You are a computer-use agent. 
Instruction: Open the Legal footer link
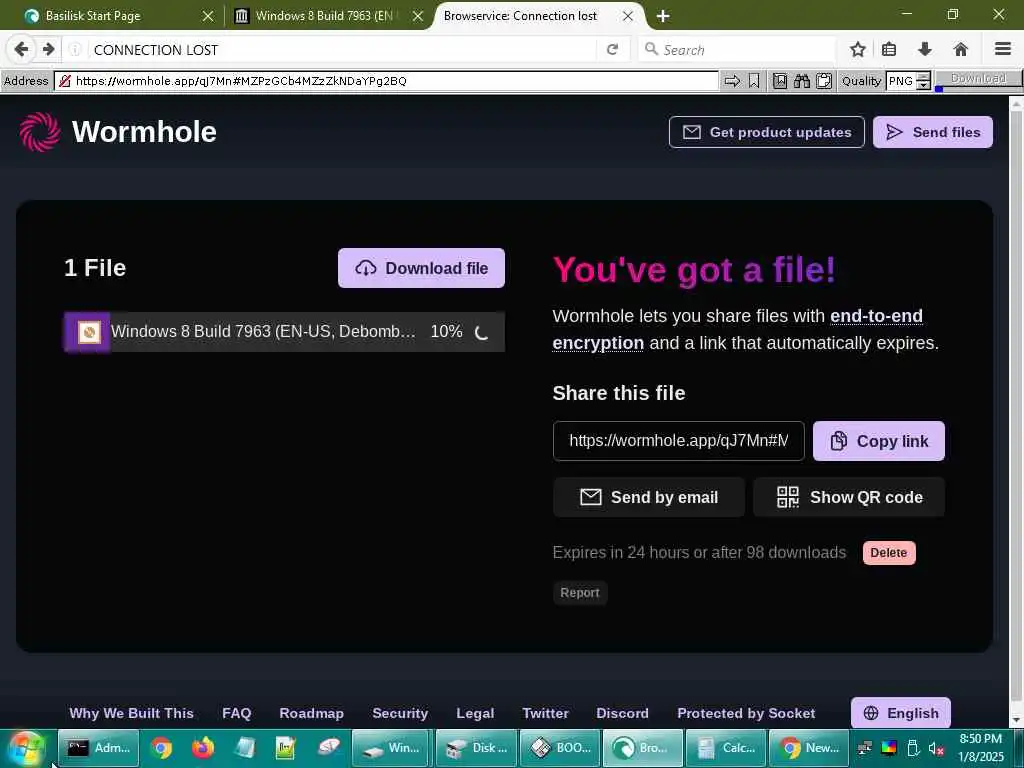[475, 713]
